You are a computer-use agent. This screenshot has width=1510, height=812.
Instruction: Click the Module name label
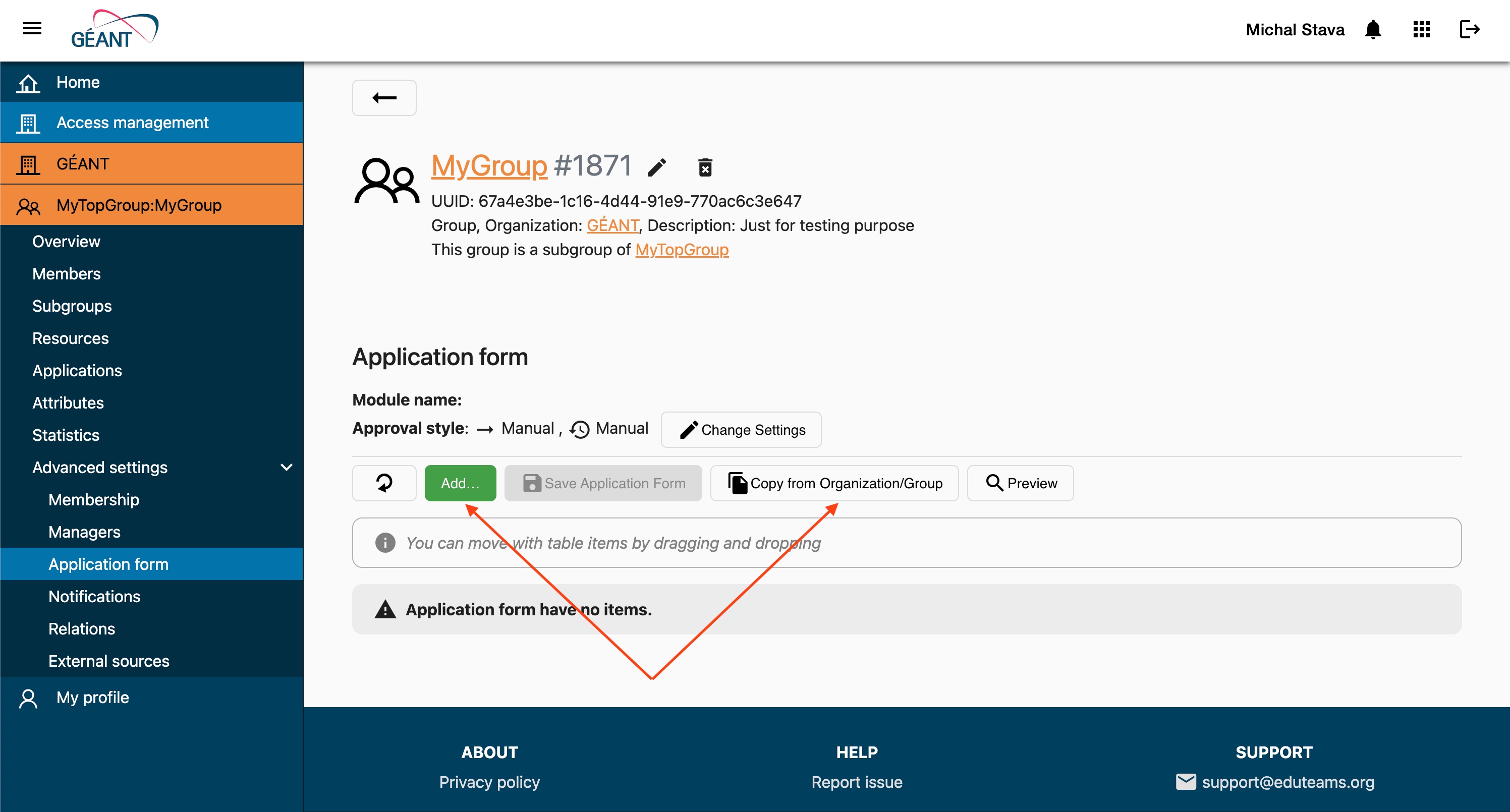[407, 399]
